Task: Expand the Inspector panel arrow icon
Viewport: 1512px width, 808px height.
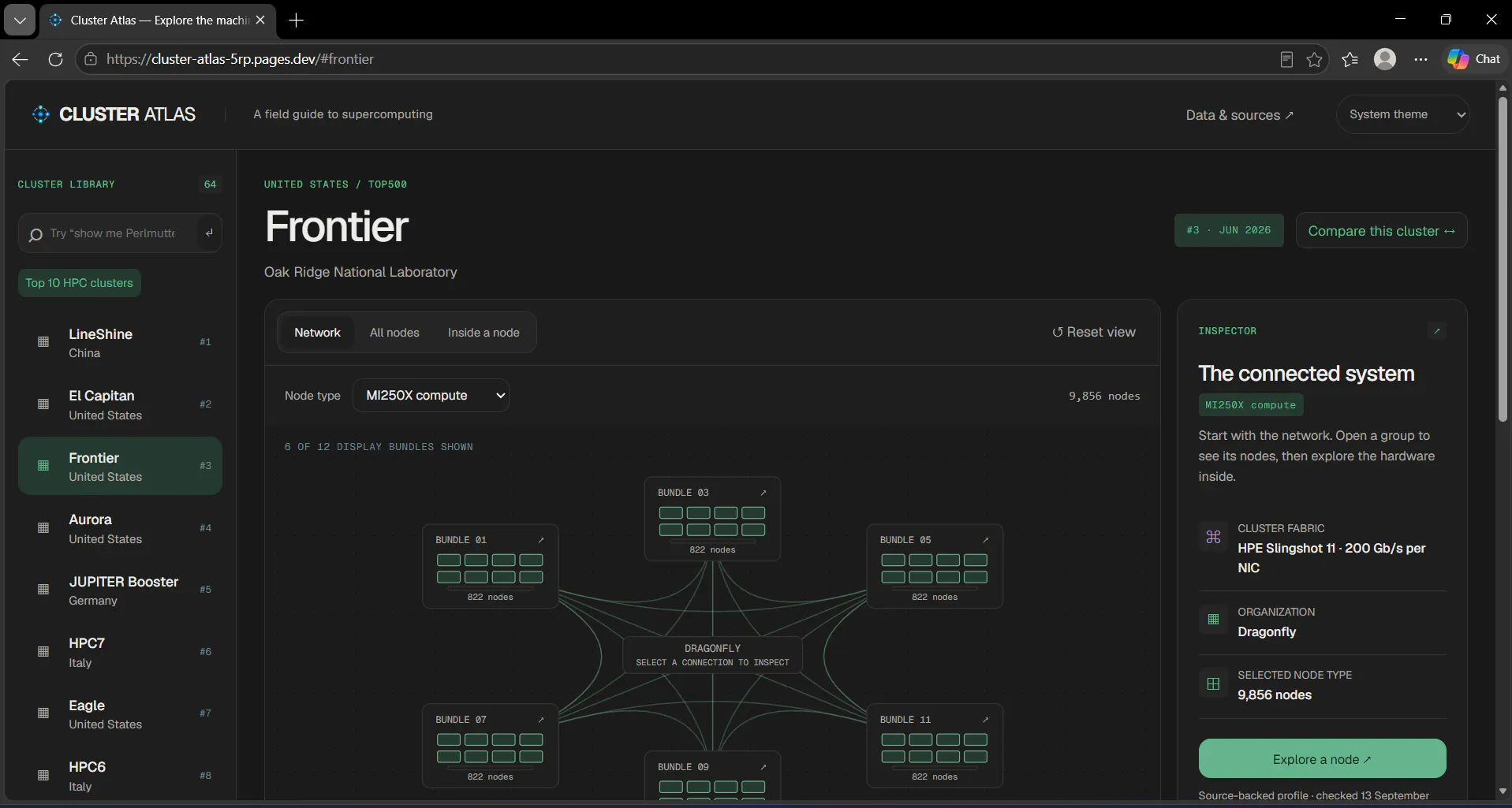Action: coord(1437,331)
